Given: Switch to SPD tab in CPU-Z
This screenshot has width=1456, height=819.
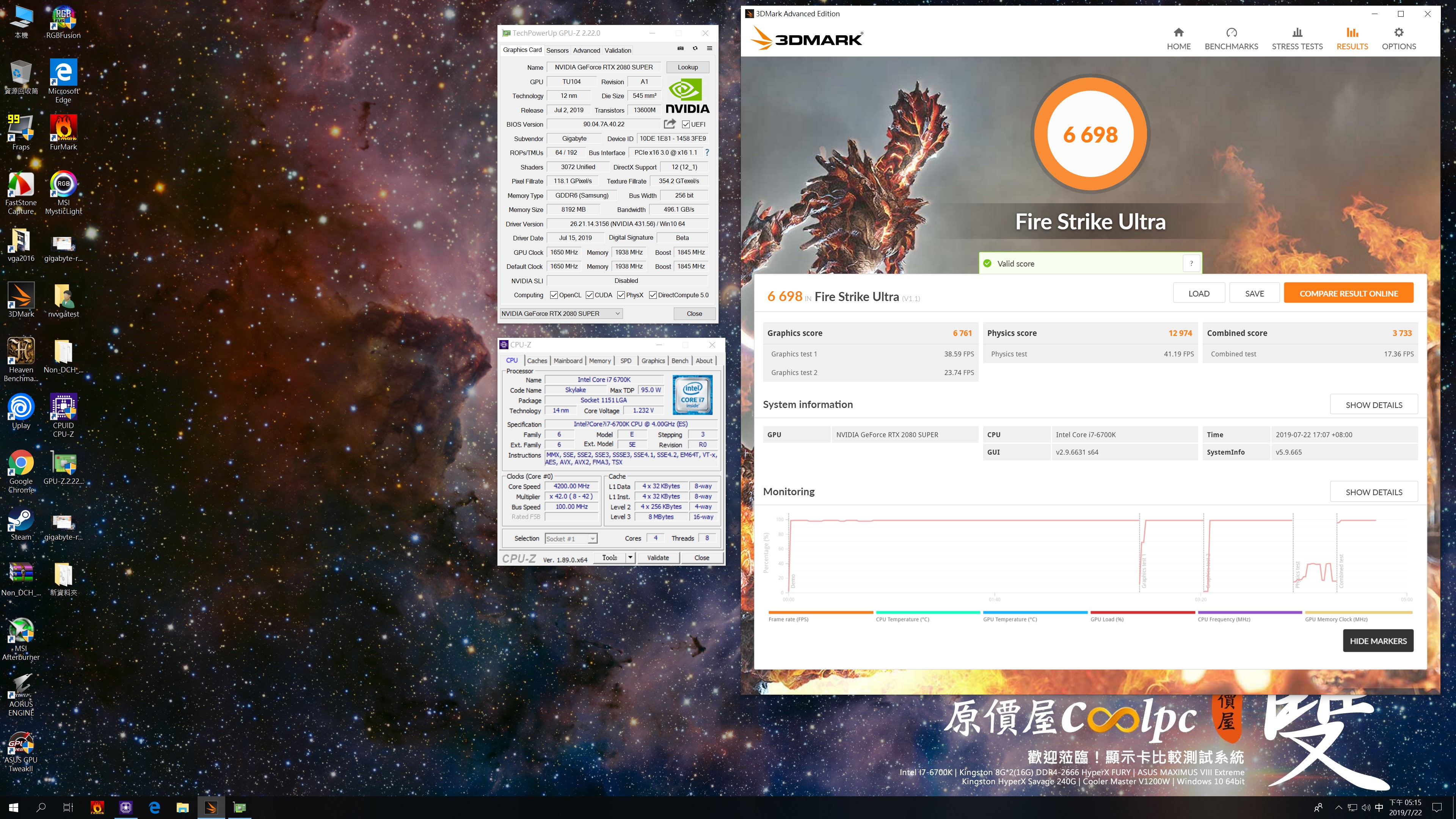Looking at the screenshot, I should [626, 361].
